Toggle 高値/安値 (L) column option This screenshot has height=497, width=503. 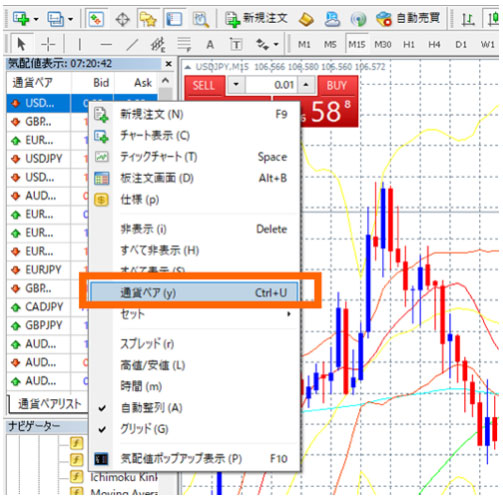click(194, 365)
